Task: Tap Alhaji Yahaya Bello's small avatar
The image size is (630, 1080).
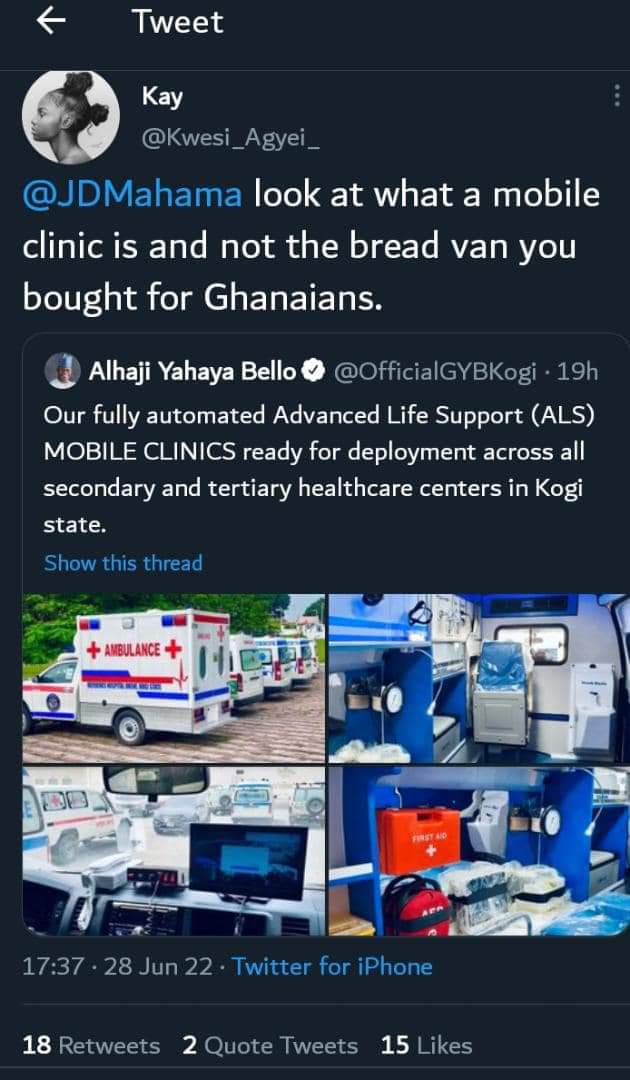Action: click(63, 373)
